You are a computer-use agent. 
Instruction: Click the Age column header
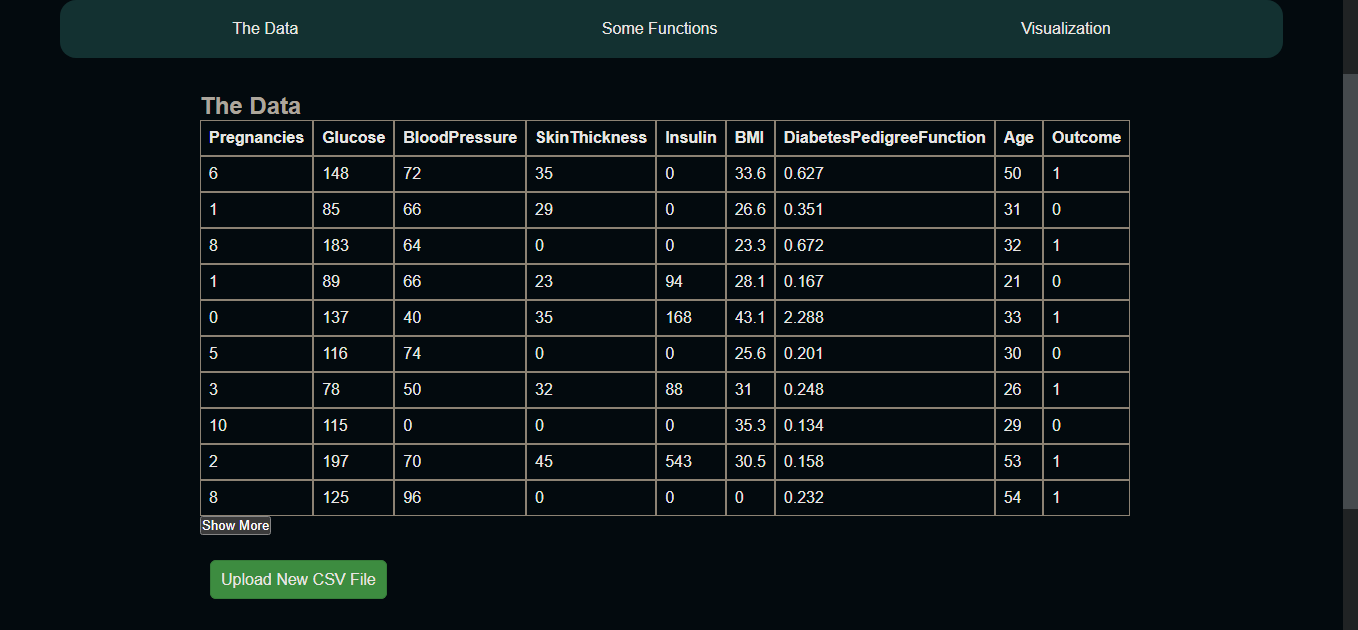coord(1018,137)
